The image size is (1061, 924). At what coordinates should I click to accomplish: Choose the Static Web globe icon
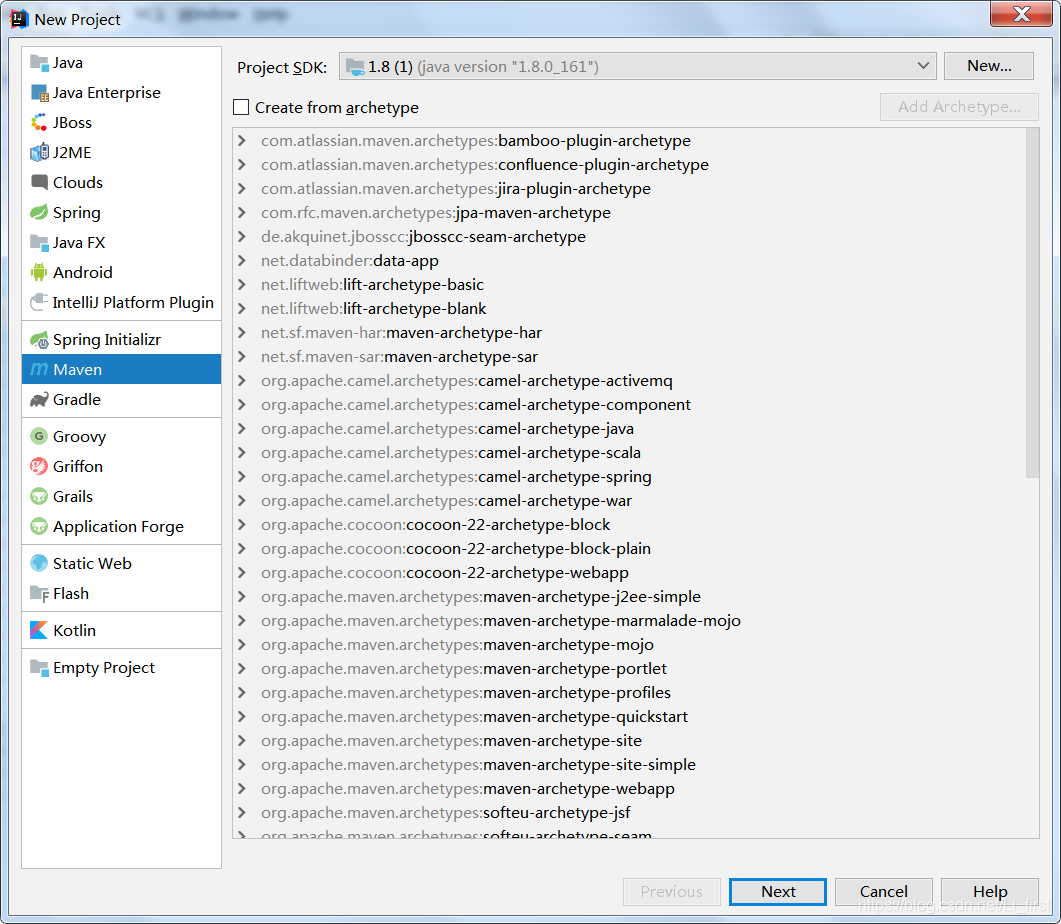pos(39,563)
